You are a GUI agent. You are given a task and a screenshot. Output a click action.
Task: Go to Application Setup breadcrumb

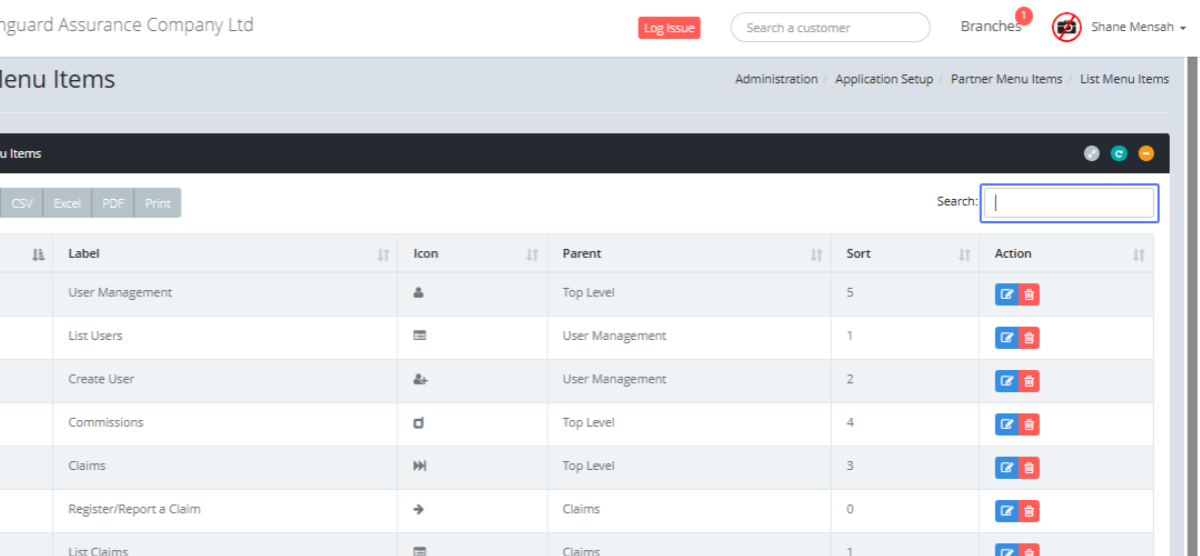(x=883, y=79)
